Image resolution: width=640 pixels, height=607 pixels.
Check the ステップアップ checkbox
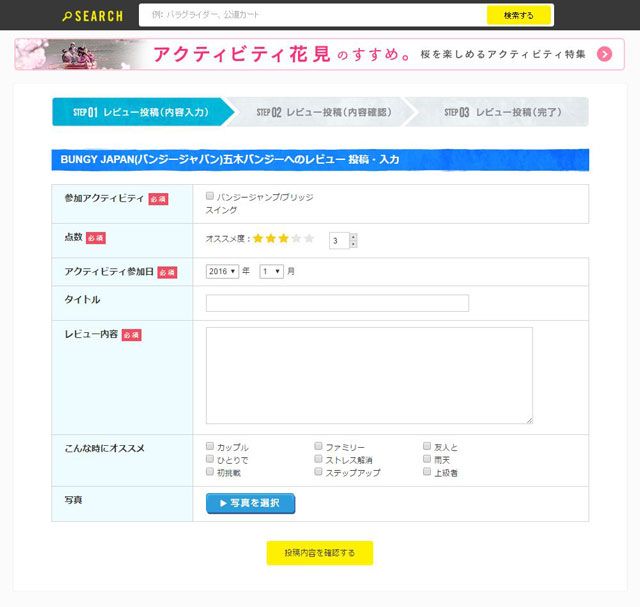tap(318, 471)
